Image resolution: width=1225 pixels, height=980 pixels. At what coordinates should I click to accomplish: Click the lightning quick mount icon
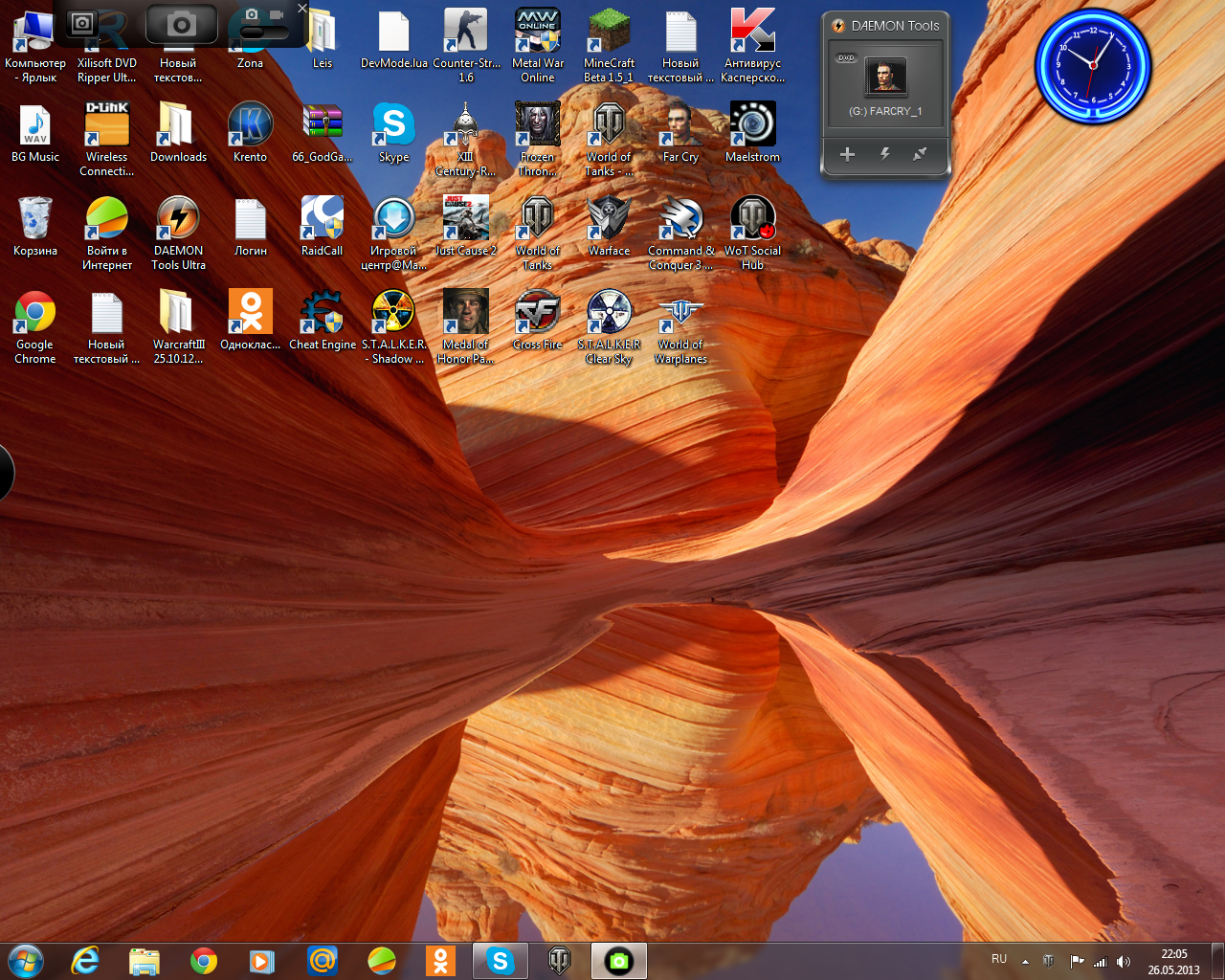[884, 154]
